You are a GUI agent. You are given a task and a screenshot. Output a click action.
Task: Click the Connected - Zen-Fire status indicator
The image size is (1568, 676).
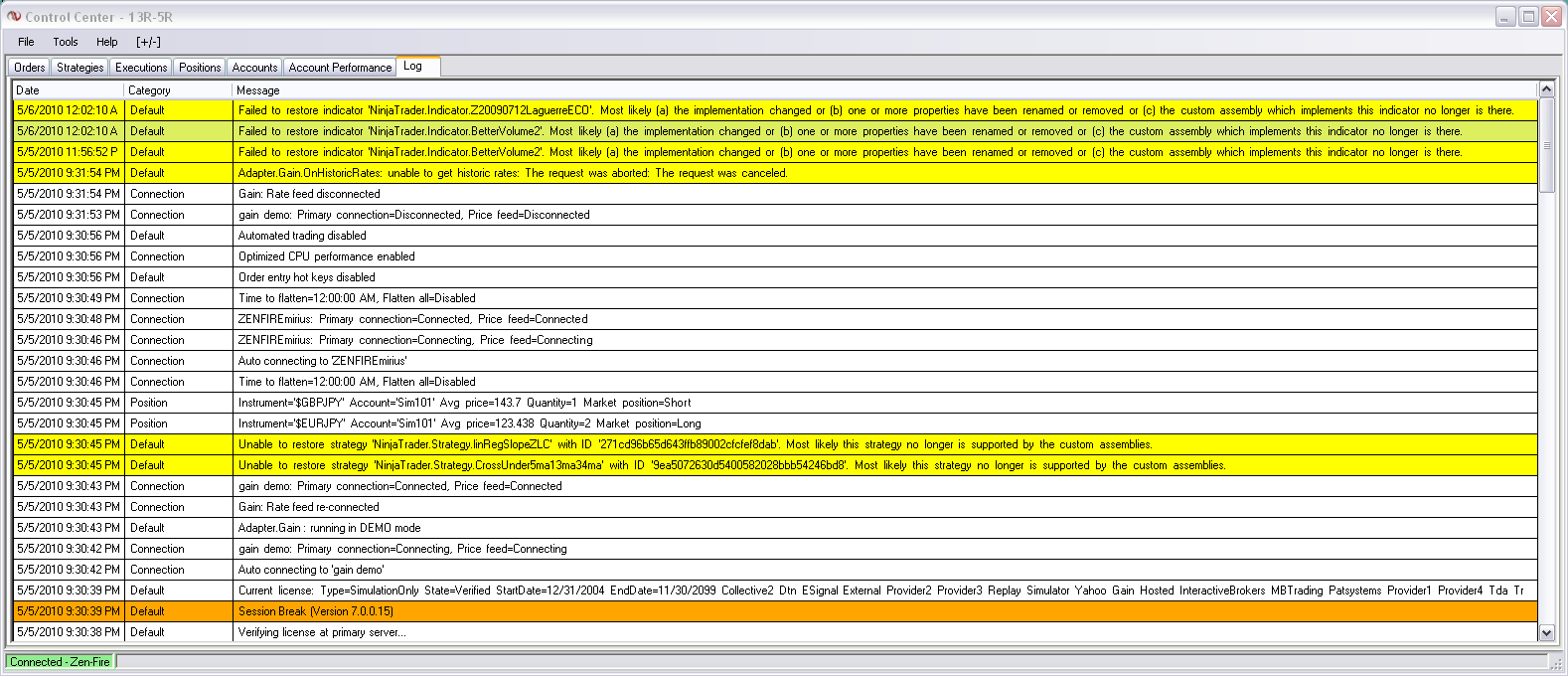(61, 662)
